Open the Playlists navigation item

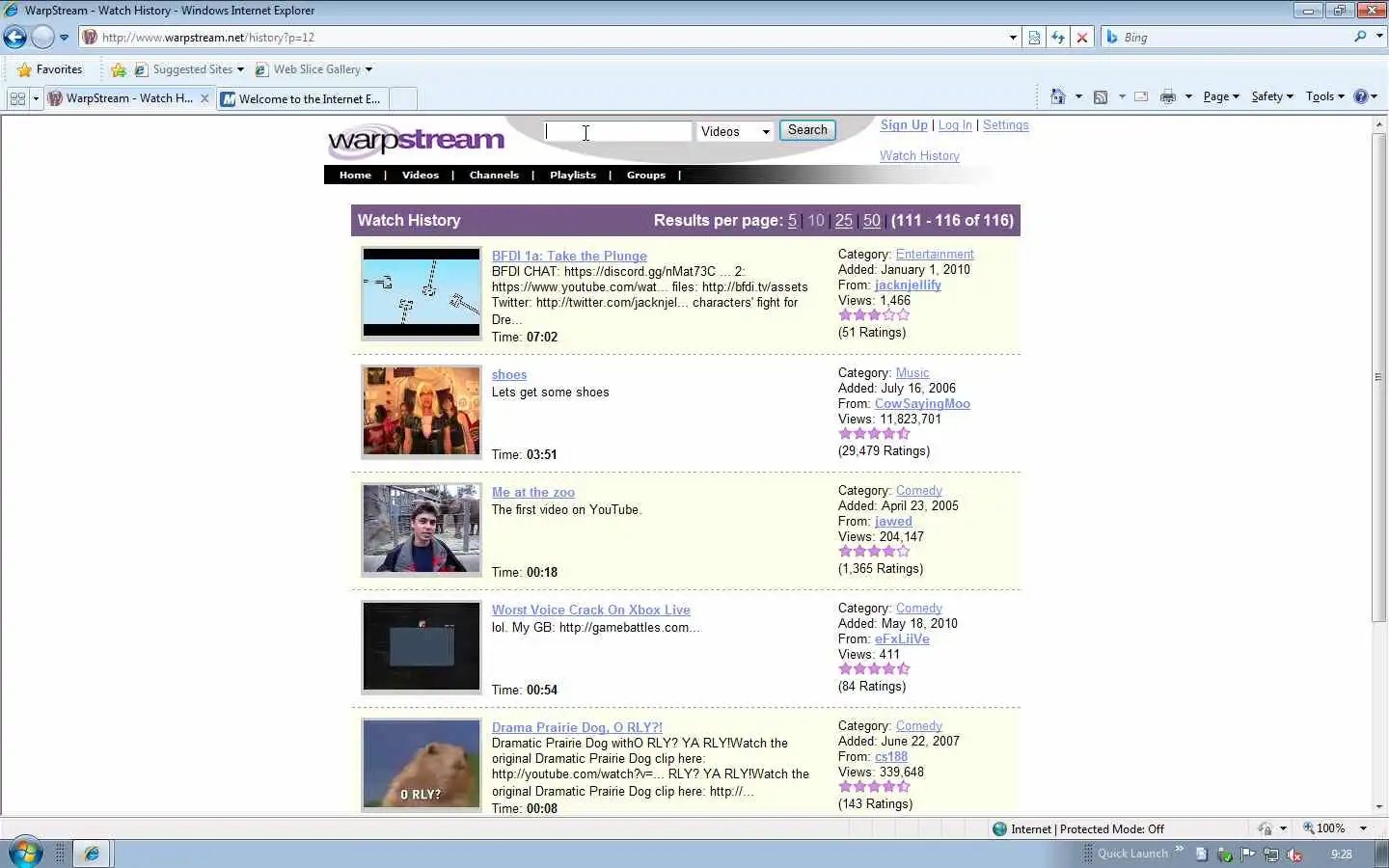(573, 176)
